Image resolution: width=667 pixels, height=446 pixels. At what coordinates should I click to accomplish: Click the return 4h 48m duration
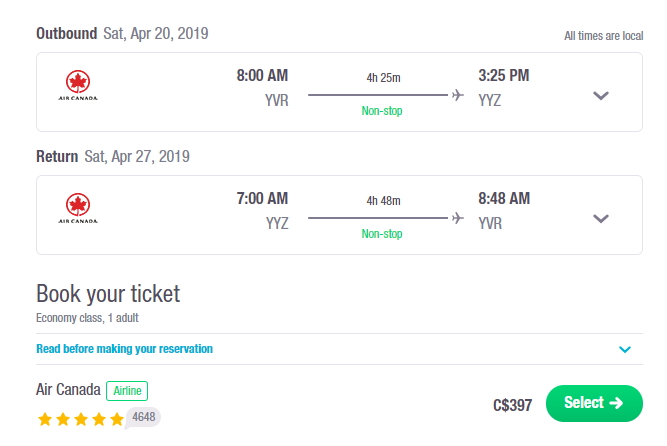point(383,201)
